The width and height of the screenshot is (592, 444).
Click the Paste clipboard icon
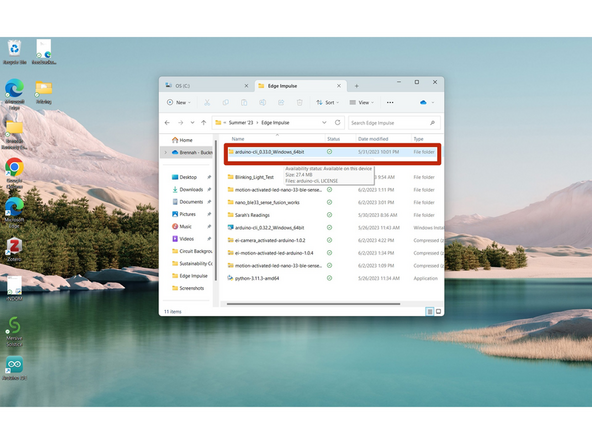[x=244, y=102]
